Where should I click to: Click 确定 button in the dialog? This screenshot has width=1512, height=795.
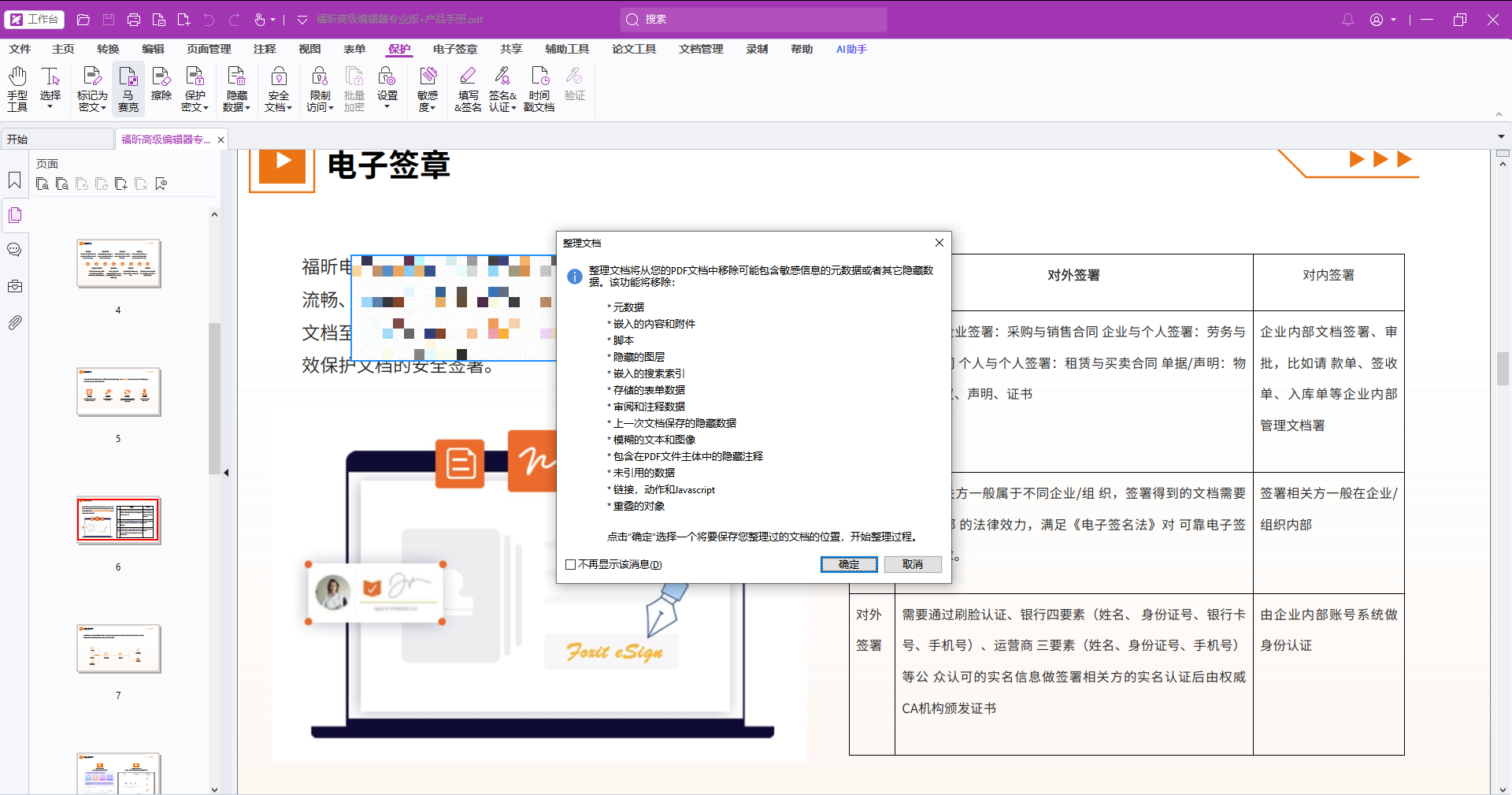pos(849,564)
